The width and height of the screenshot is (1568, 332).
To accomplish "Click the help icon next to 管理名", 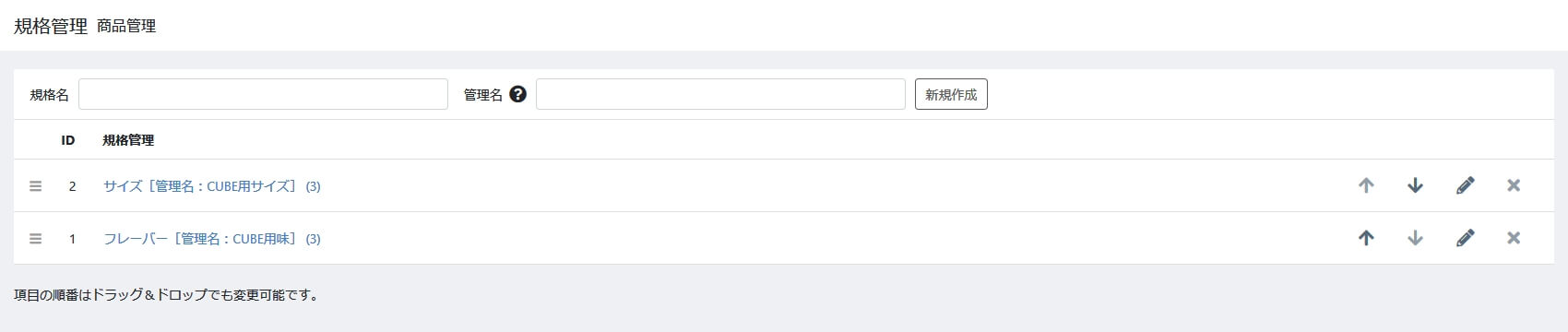I will coord(517,94).
